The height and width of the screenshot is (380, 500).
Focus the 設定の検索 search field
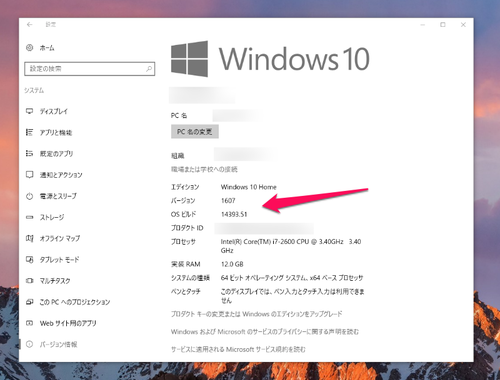[x=90, y=69]
